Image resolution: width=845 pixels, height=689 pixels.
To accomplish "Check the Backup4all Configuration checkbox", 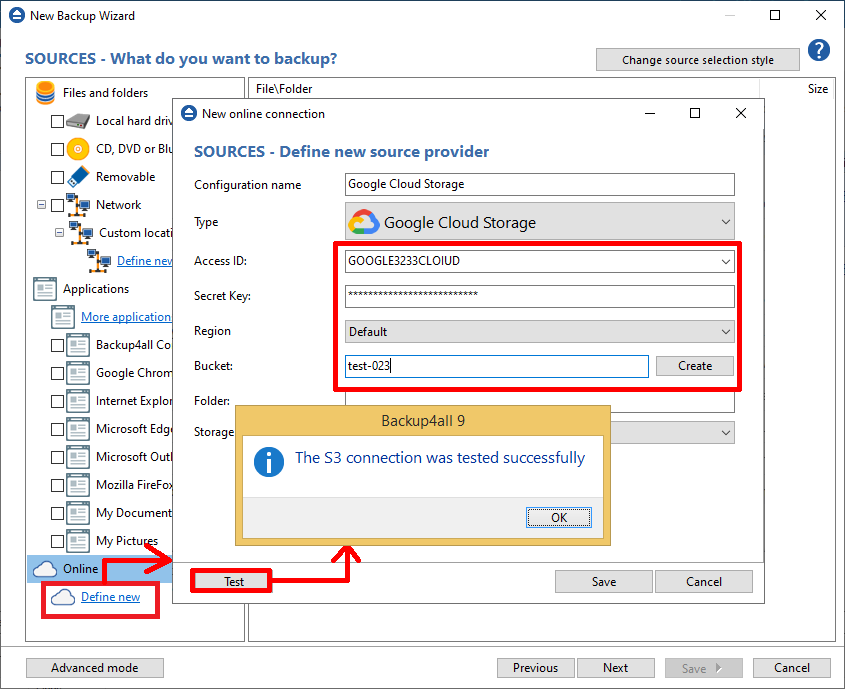I will (57, 345).
